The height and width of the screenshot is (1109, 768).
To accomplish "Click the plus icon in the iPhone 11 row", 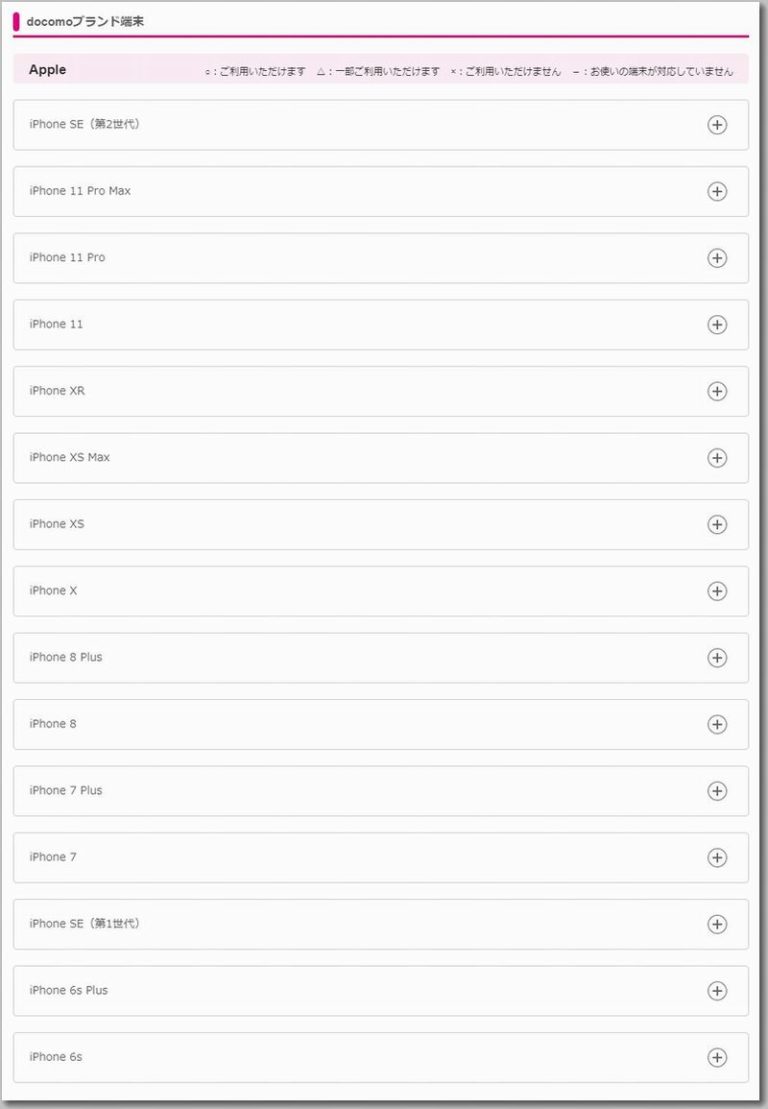I will coord(717,325).
